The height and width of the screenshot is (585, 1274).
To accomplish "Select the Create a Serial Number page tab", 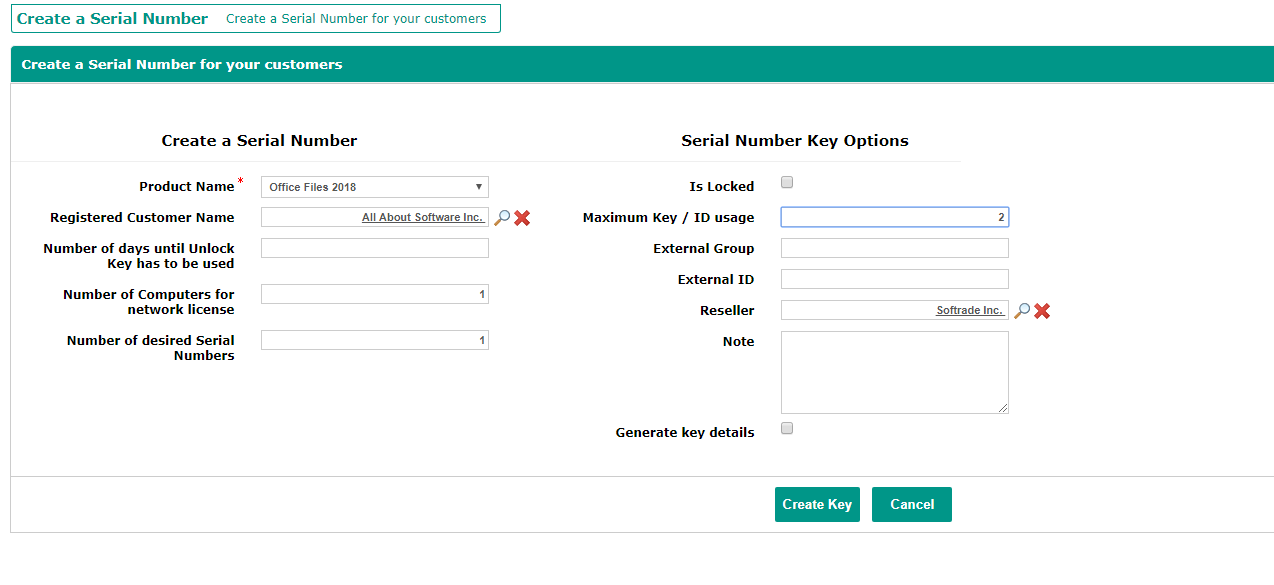I will (x=112, y=18).
